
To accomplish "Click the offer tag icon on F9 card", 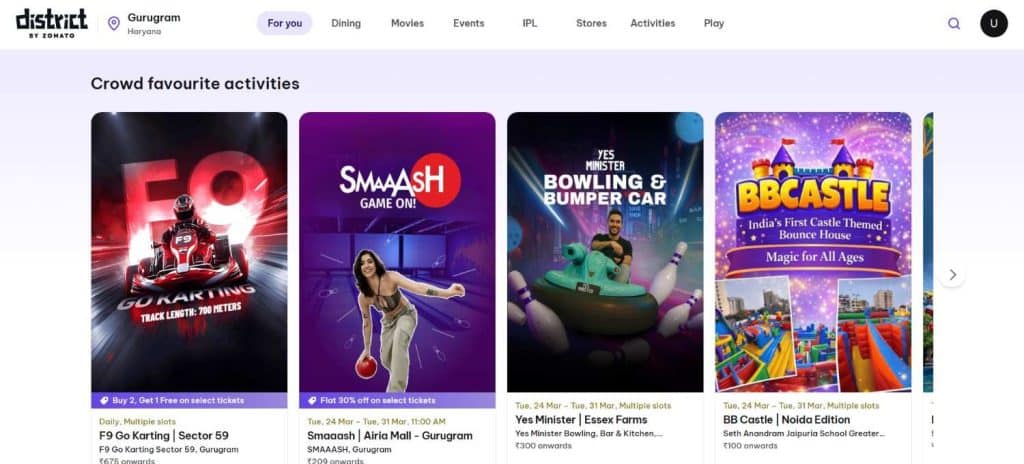I will [x=105, y=400].
